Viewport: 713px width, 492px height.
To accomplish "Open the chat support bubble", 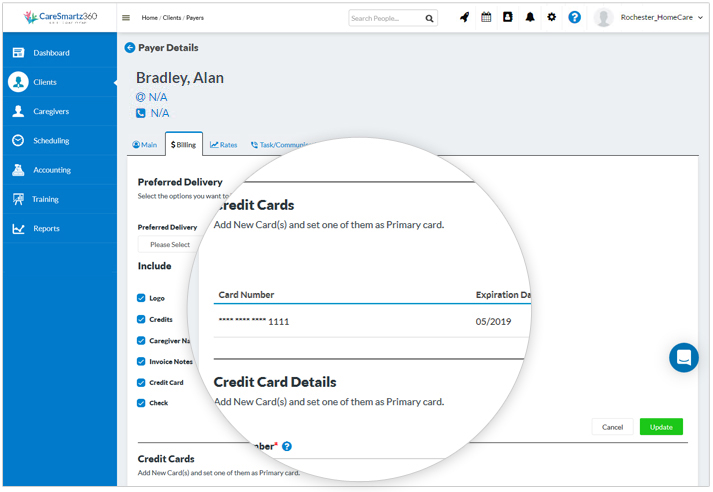I will point(683,357).
